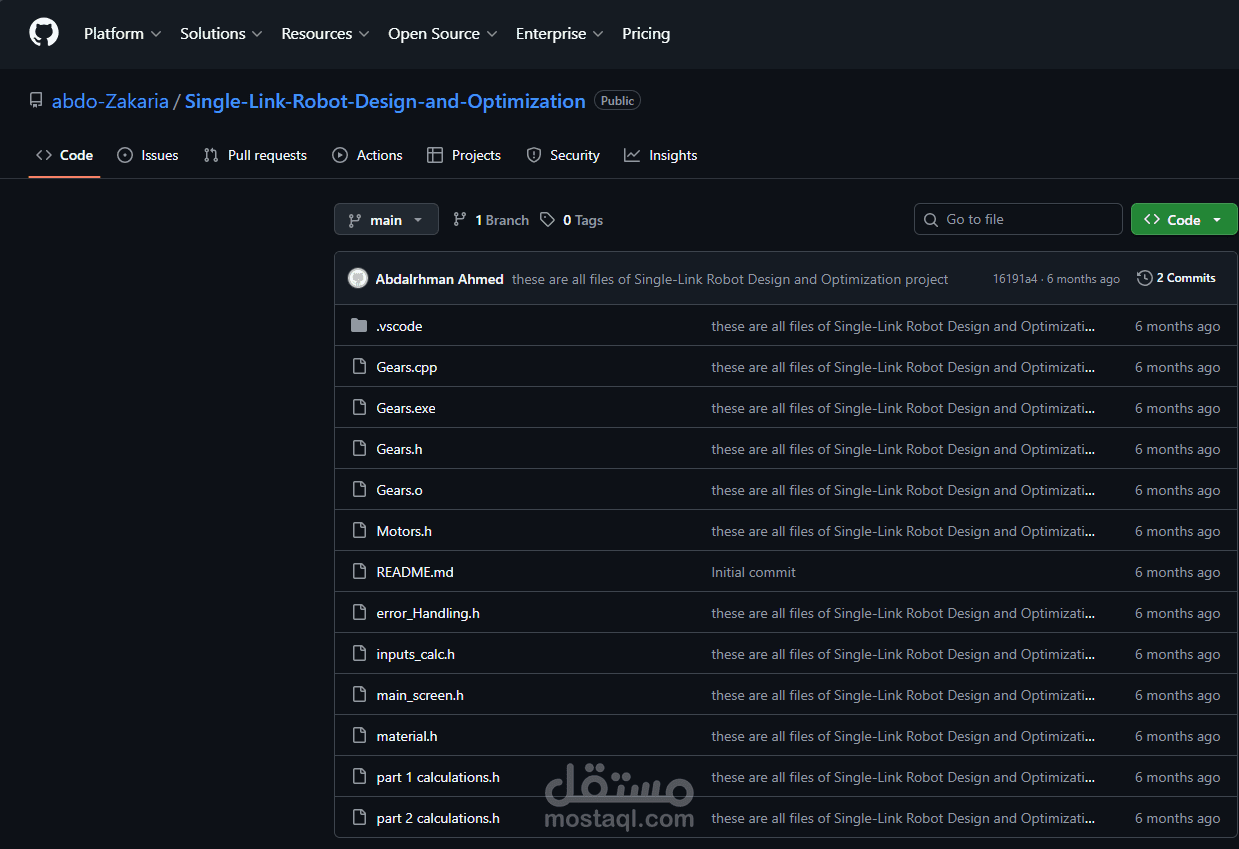The width and height of the screenshot is (1239, 849).
Task: Switch to the Issues tab
Action: coord(148,155)
